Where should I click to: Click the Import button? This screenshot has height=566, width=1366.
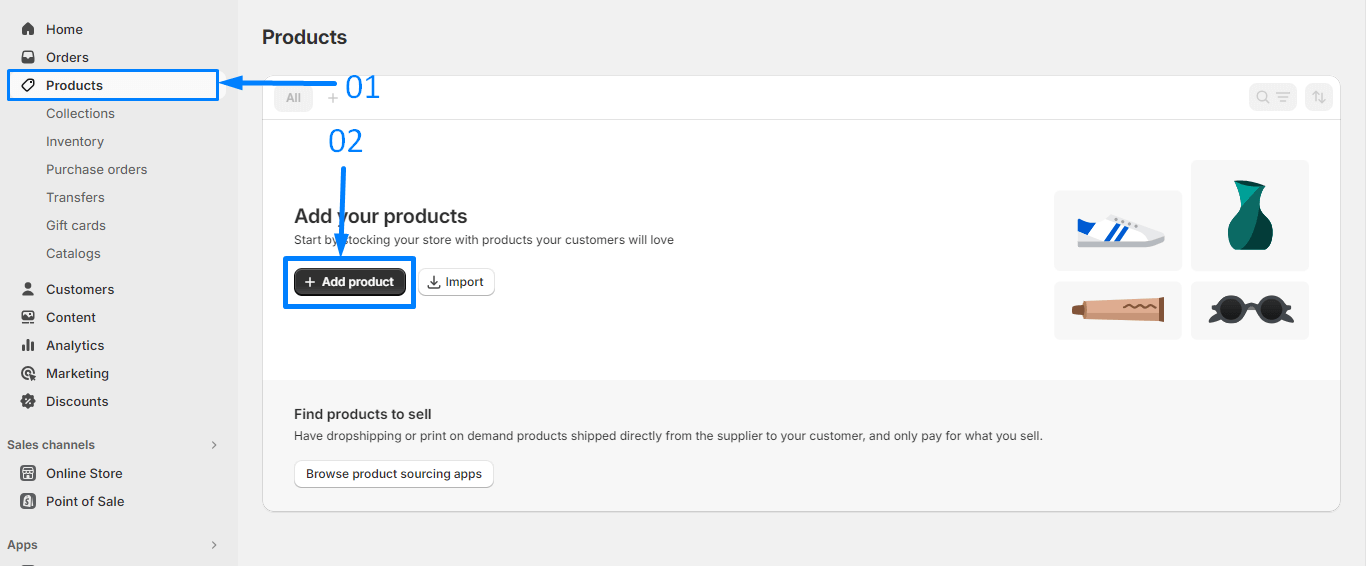pos(456,282)
